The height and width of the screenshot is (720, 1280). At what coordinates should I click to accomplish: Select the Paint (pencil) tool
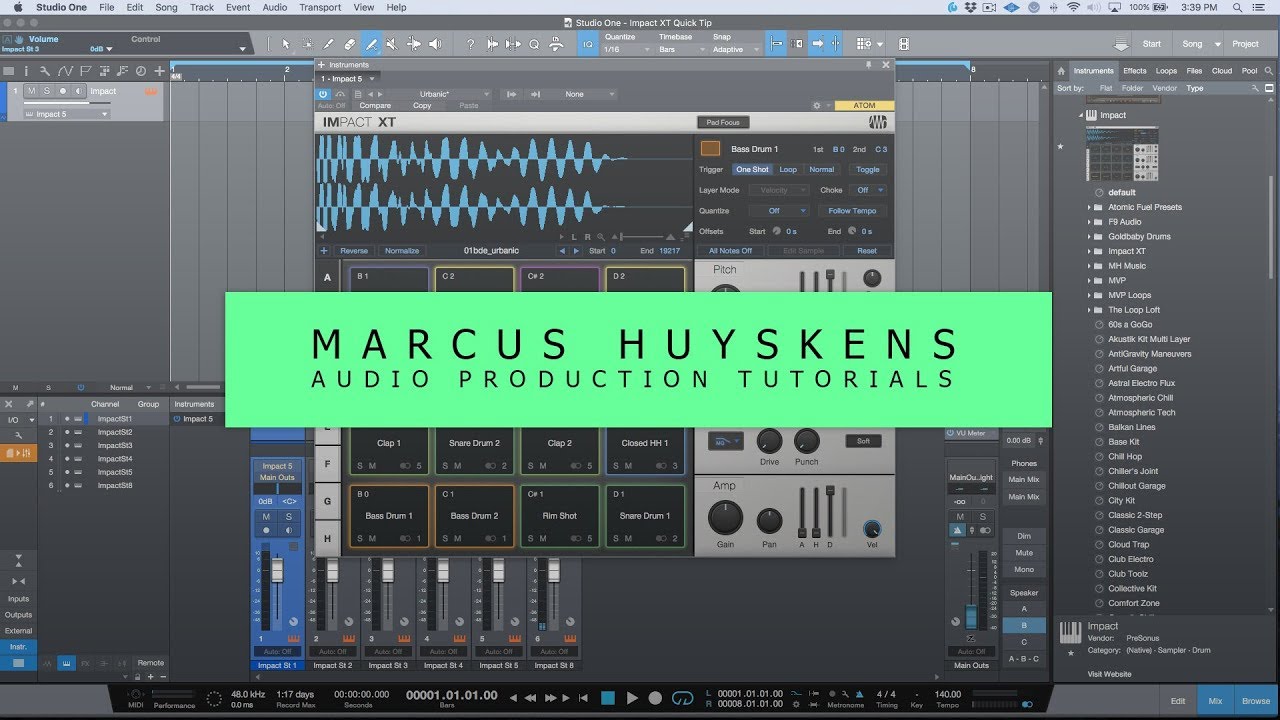click(371, 44)
